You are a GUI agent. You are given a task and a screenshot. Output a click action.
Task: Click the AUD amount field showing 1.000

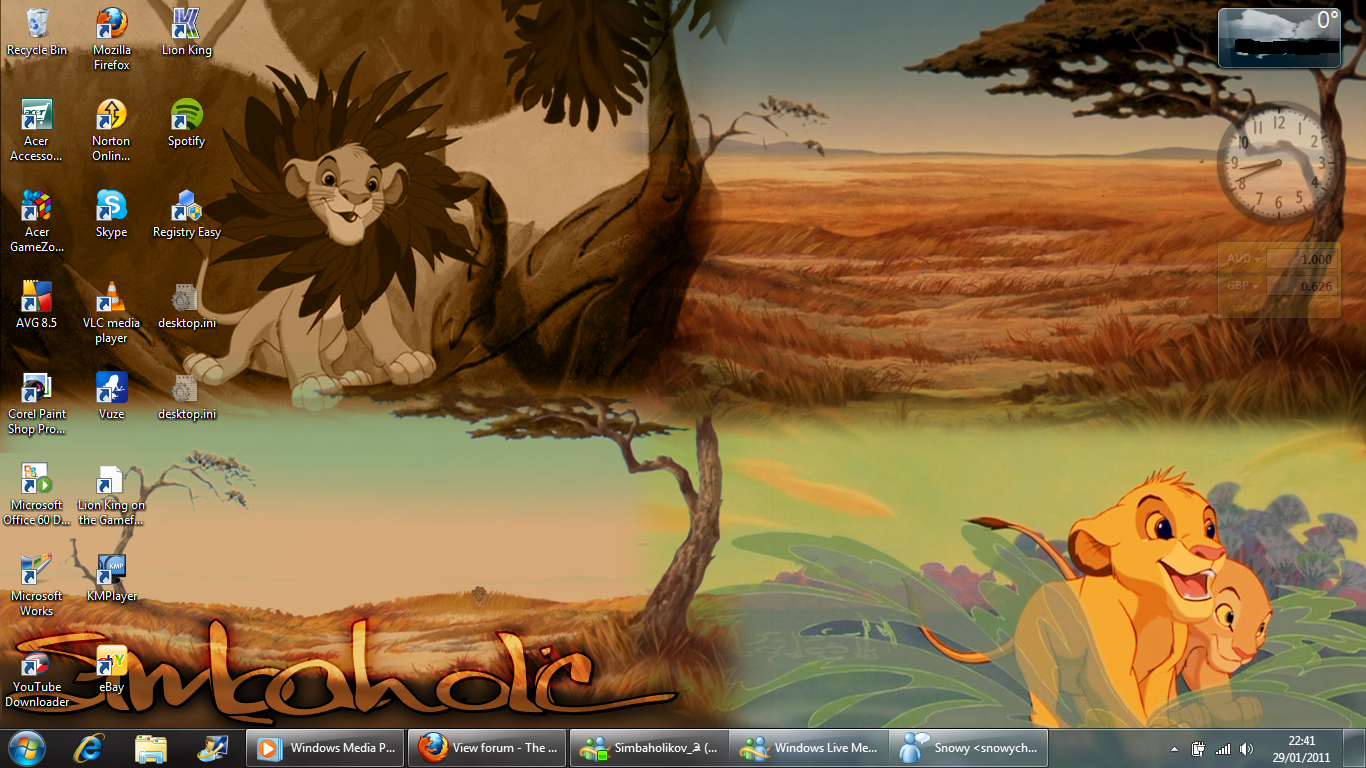tap(1300, 259)
